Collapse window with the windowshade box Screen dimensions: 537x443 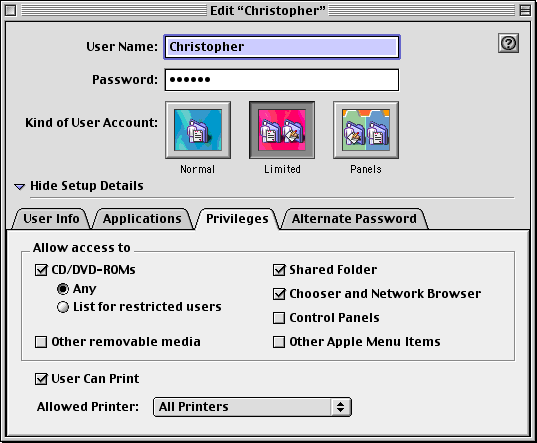(525, 11)
